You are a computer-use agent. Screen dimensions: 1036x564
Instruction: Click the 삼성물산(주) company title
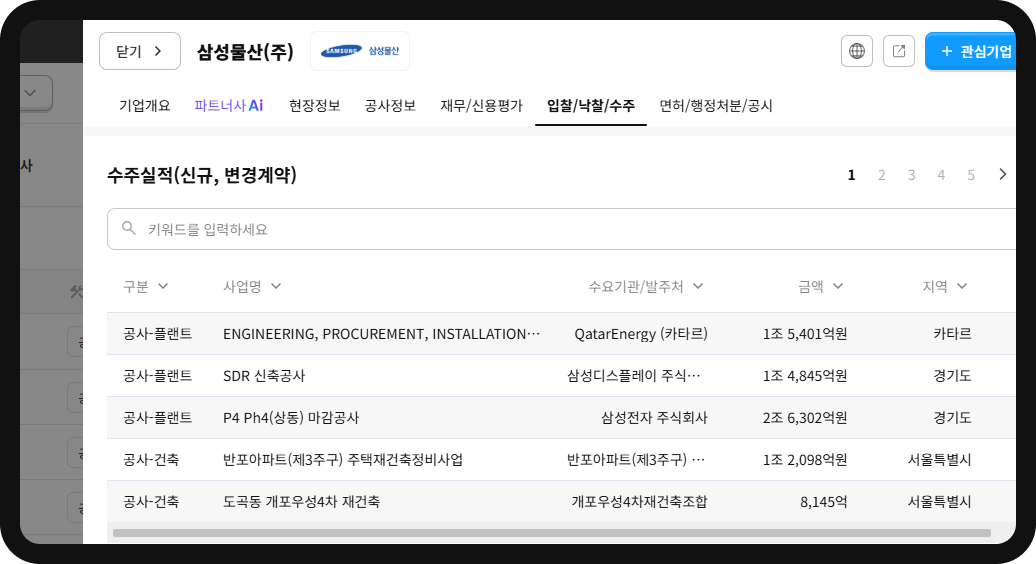point(245,52)
